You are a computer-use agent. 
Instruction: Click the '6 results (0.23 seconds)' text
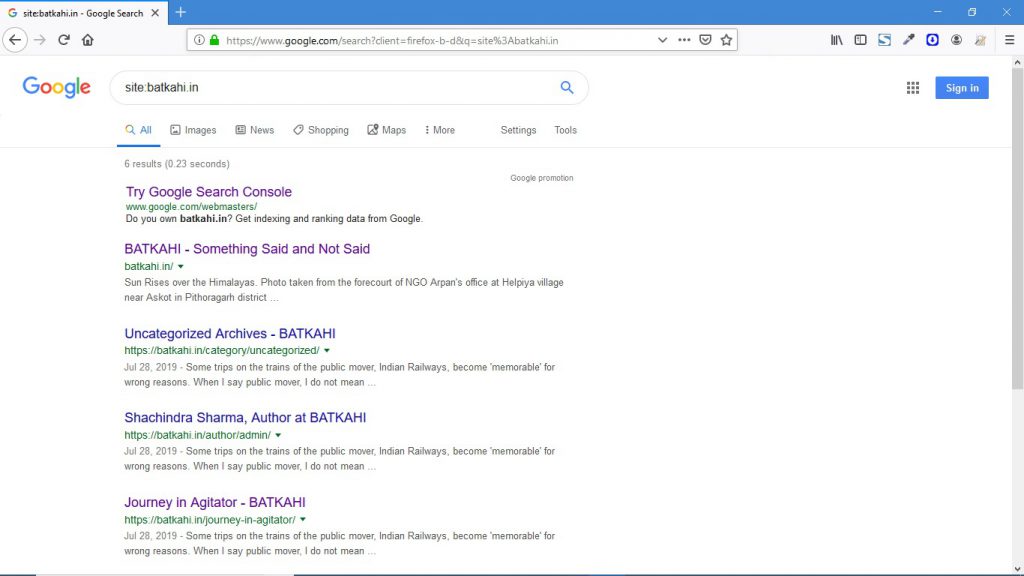point(177,164)
